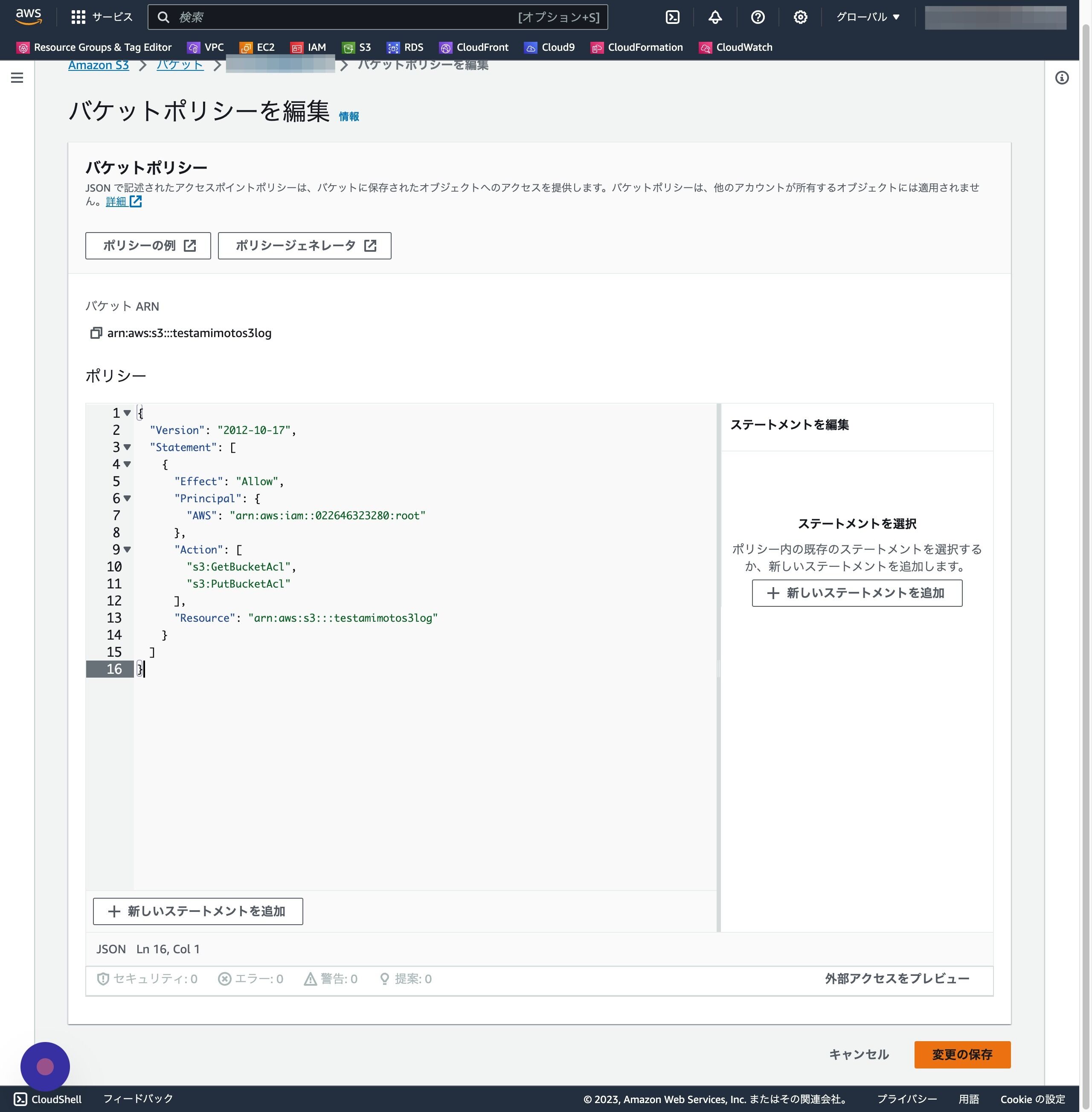
Task: Open the CloudWatch shortcut in favorites bar
Action: pos(736,48)
